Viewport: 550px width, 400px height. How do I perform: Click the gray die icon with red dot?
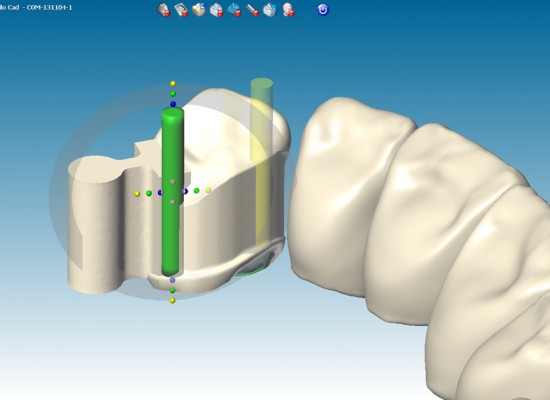coord(163,9)
